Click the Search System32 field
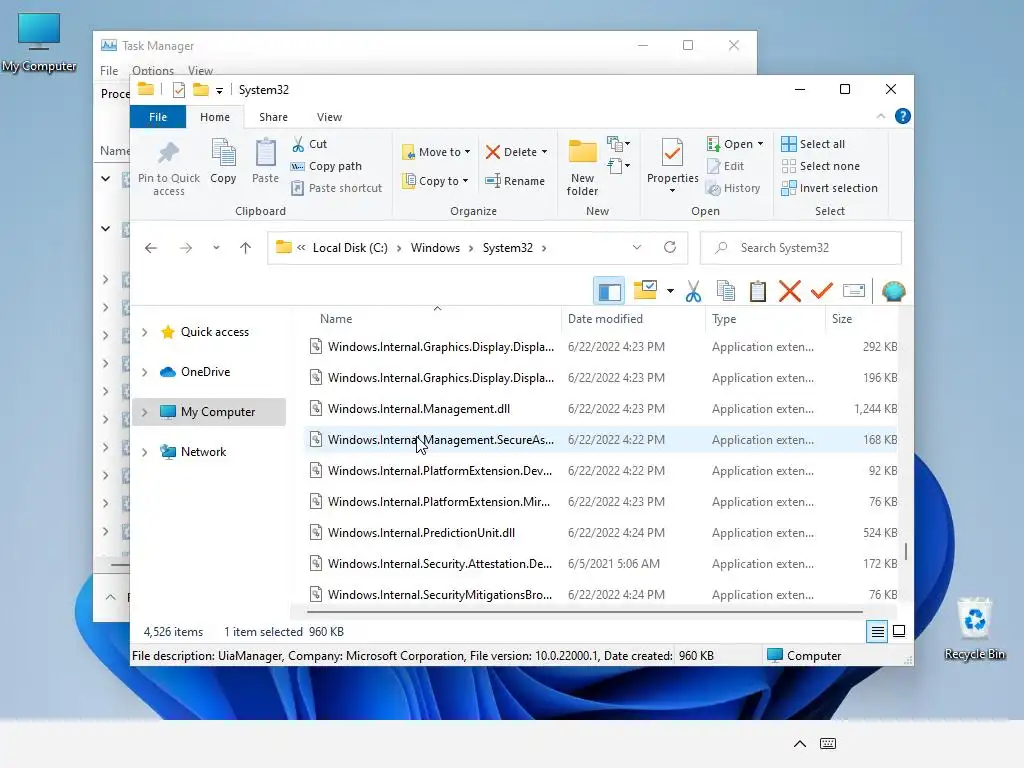The image size is (1024, 768). (801, 248)
